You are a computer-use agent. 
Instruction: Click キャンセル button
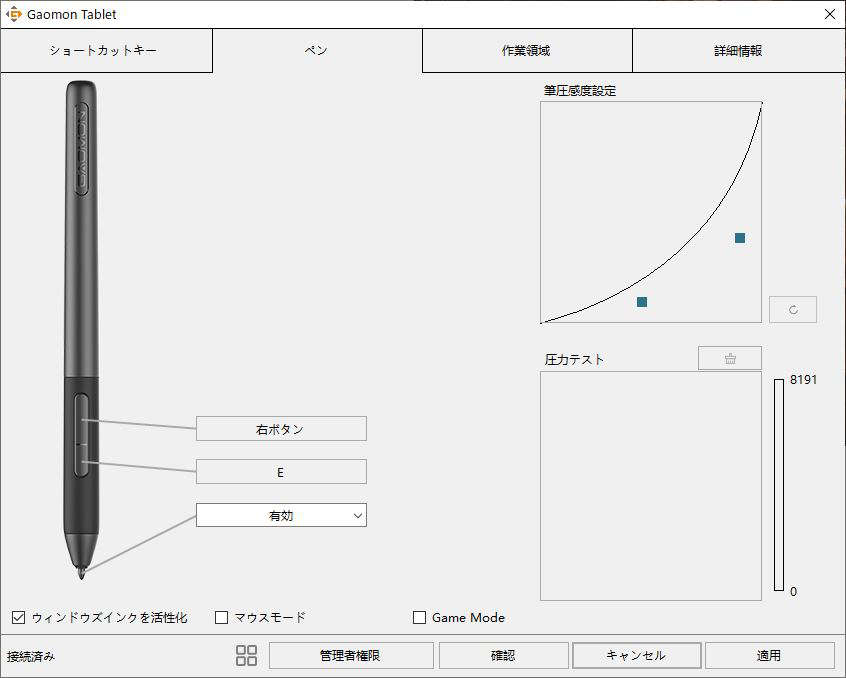pos(637,655)
